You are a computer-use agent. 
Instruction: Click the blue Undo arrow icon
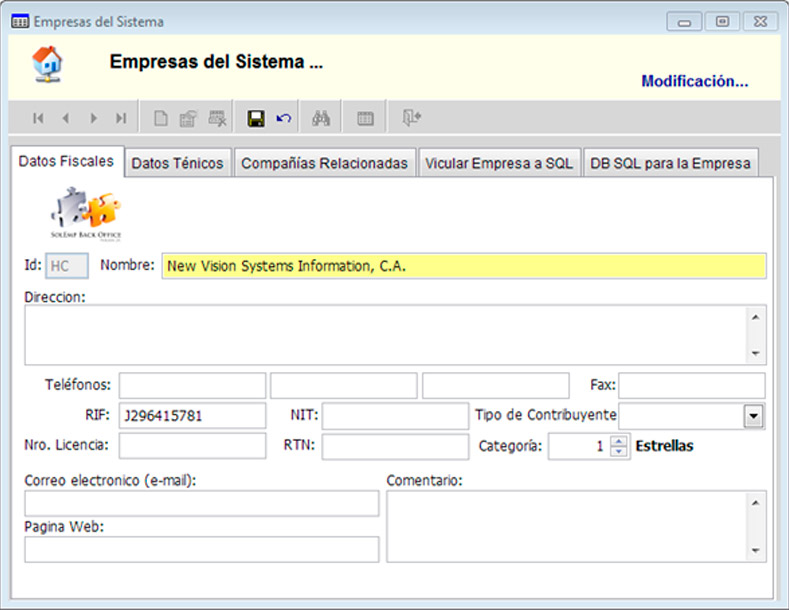click(284, 118)
